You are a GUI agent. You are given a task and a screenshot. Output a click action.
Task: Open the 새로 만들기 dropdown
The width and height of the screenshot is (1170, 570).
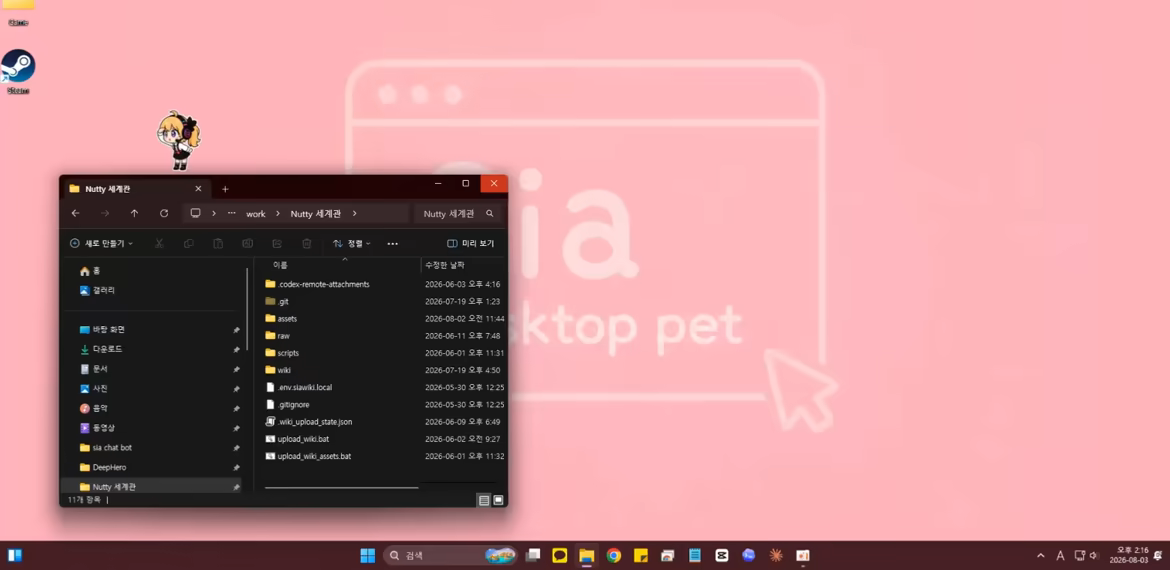pyautogui.click(x=101, y=243)
